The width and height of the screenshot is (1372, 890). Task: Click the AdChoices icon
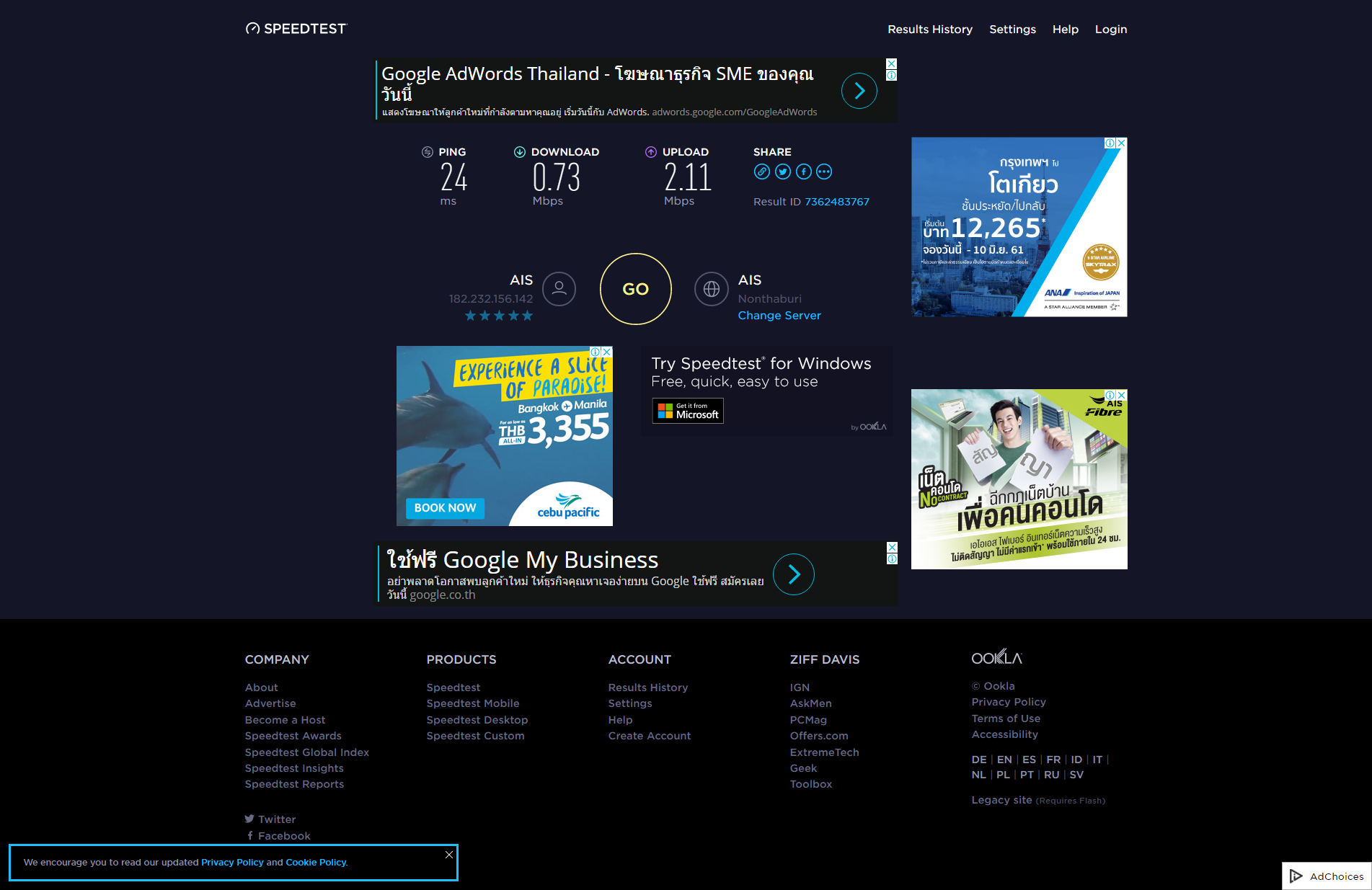[1296, 876]
